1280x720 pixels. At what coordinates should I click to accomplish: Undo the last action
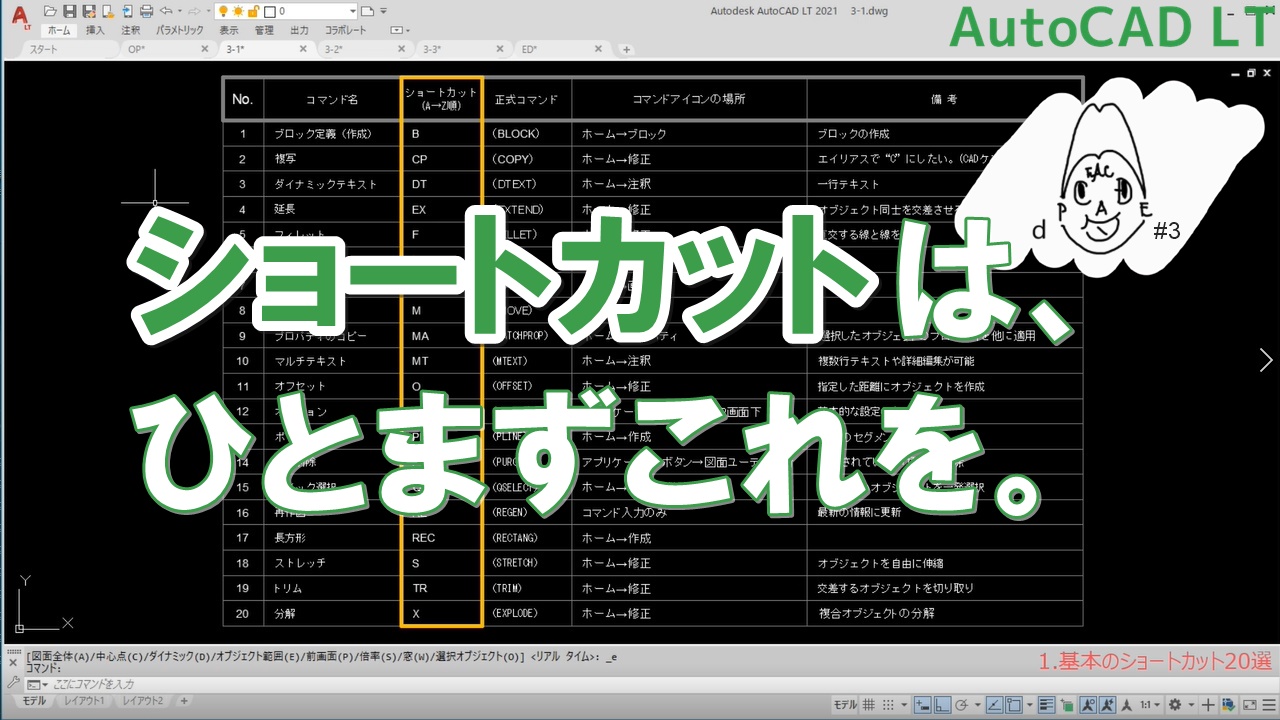pos(166,10)
